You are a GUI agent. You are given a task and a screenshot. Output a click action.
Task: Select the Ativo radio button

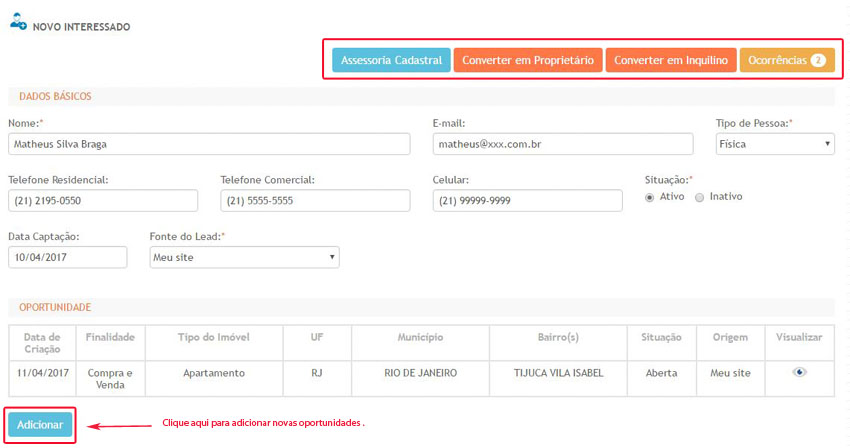650,197
